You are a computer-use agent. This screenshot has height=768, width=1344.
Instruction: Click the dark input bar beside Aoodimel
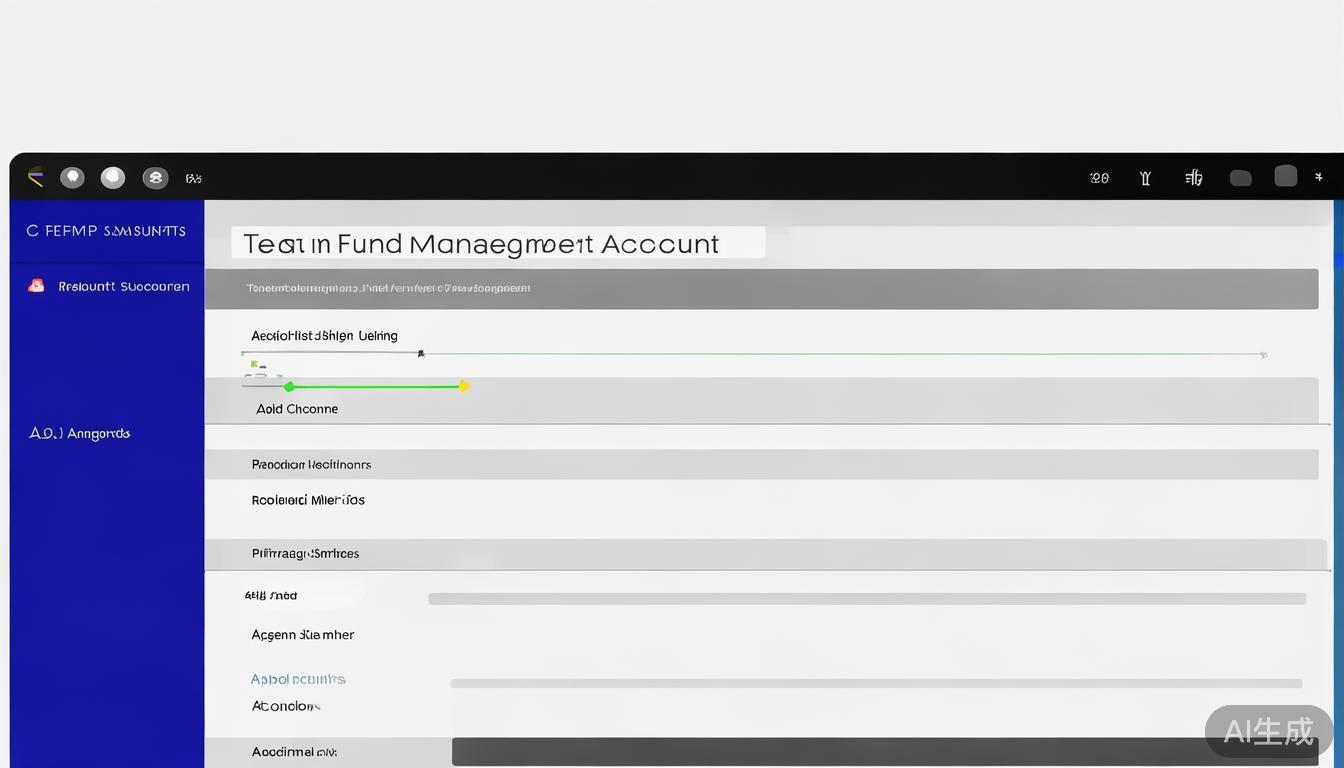click(884, 751)
